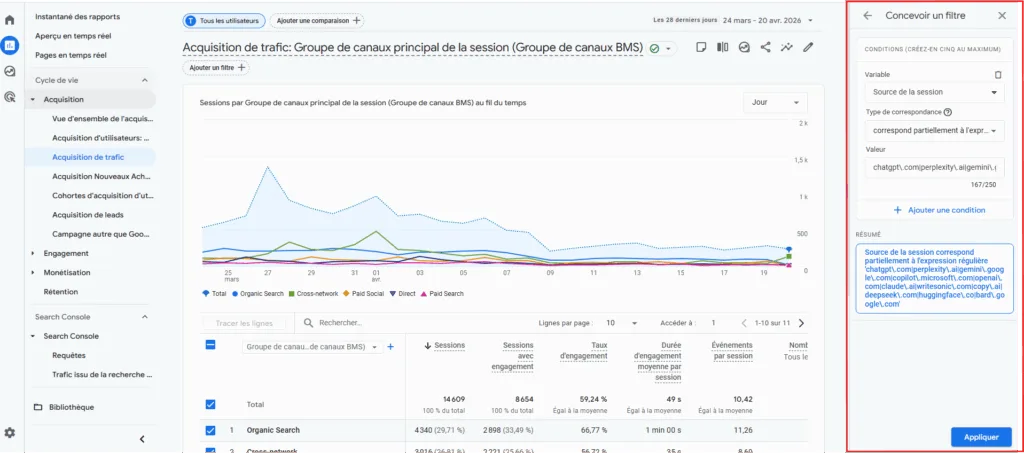Uncheck the Organic Search row checkbox
1024x453 pixels.
[210, 430]
